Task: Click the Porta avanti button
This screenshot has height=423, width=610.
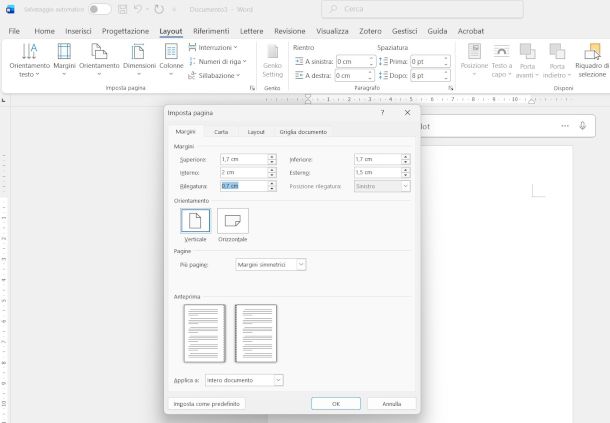Action: pyautogui.click(x=527, y=60)
